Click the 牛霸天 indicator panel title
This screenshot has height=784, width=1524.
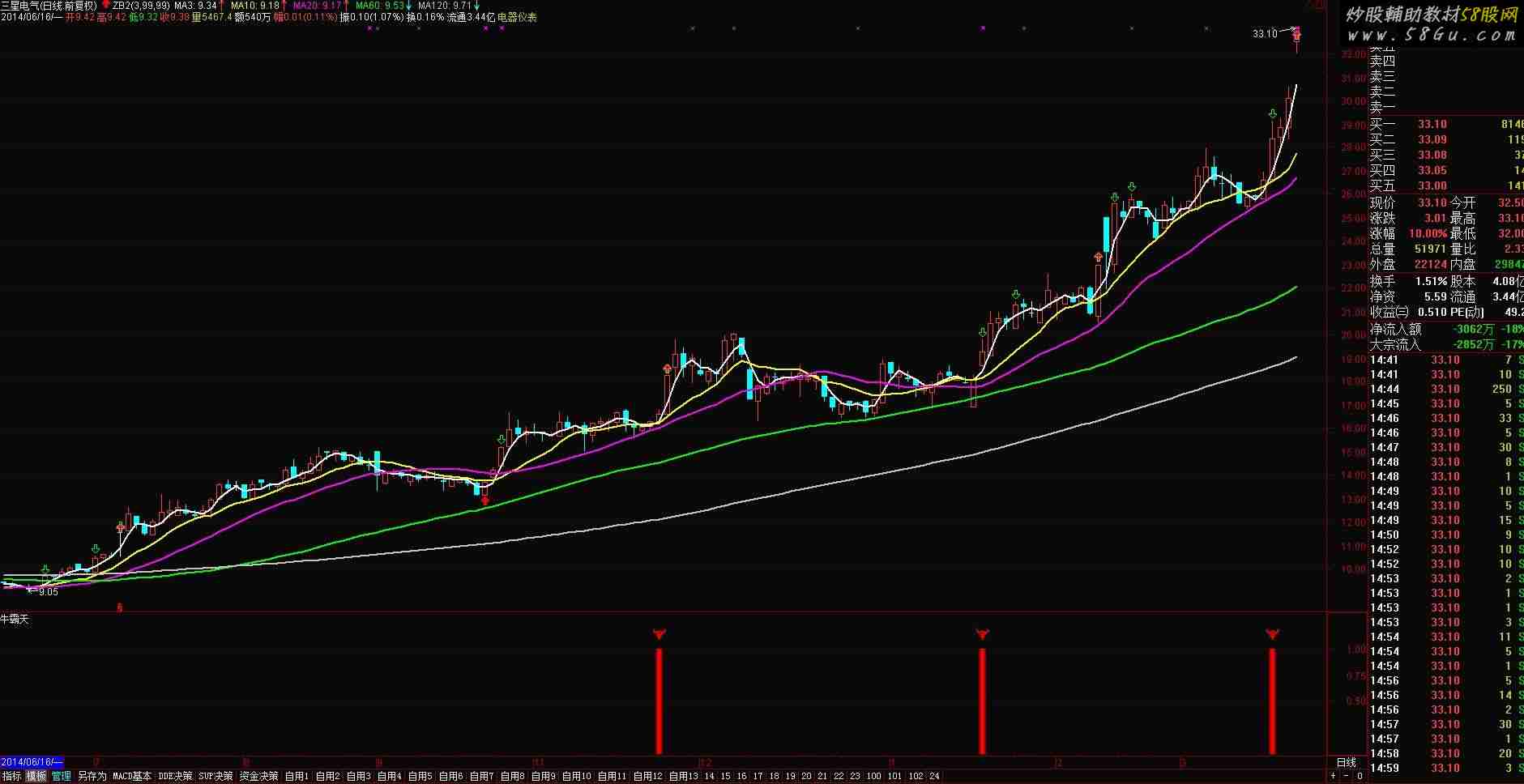click(15, 620)
